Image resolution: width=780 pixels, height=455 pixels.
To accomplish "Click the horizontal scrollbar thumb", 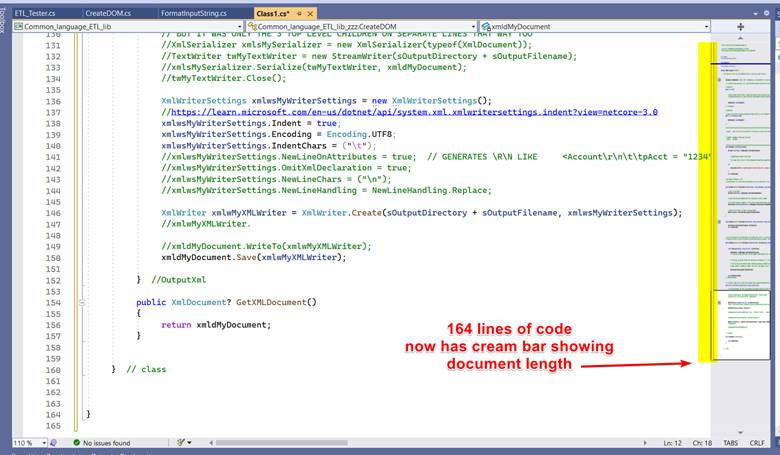I will 281,443.
